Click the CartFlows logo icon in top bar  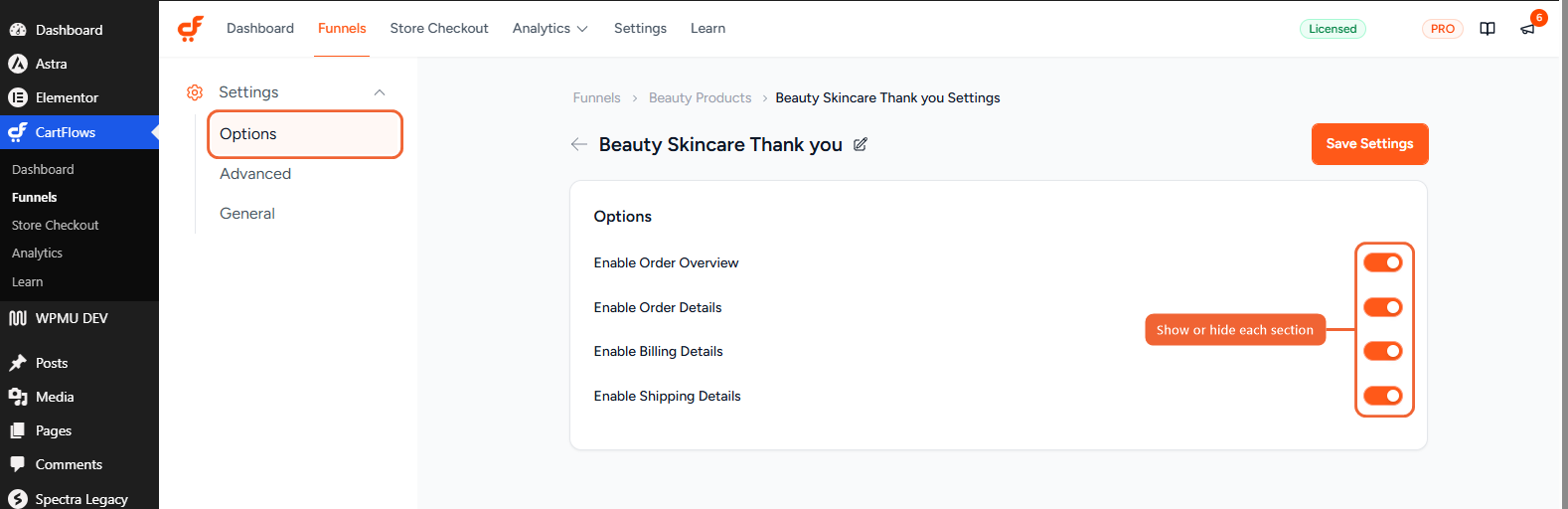tap(191, 29)
